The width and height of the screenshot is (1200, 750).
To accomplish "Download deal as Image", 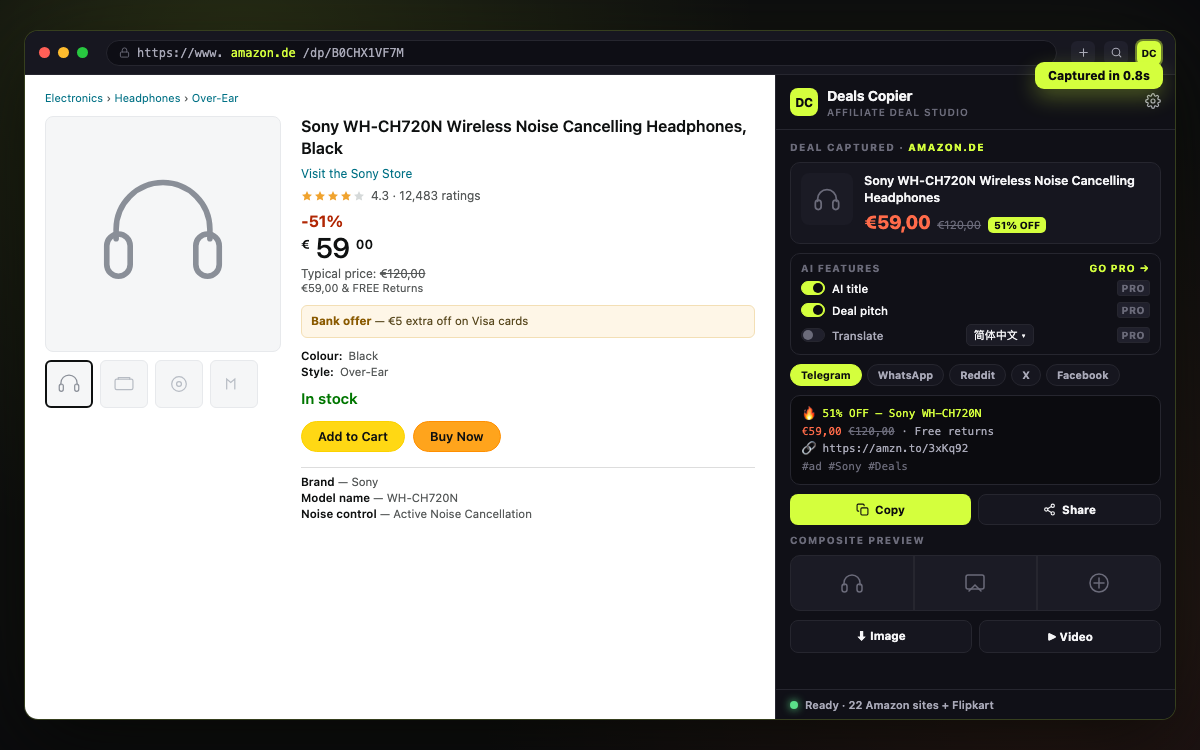I will (881, 636).
